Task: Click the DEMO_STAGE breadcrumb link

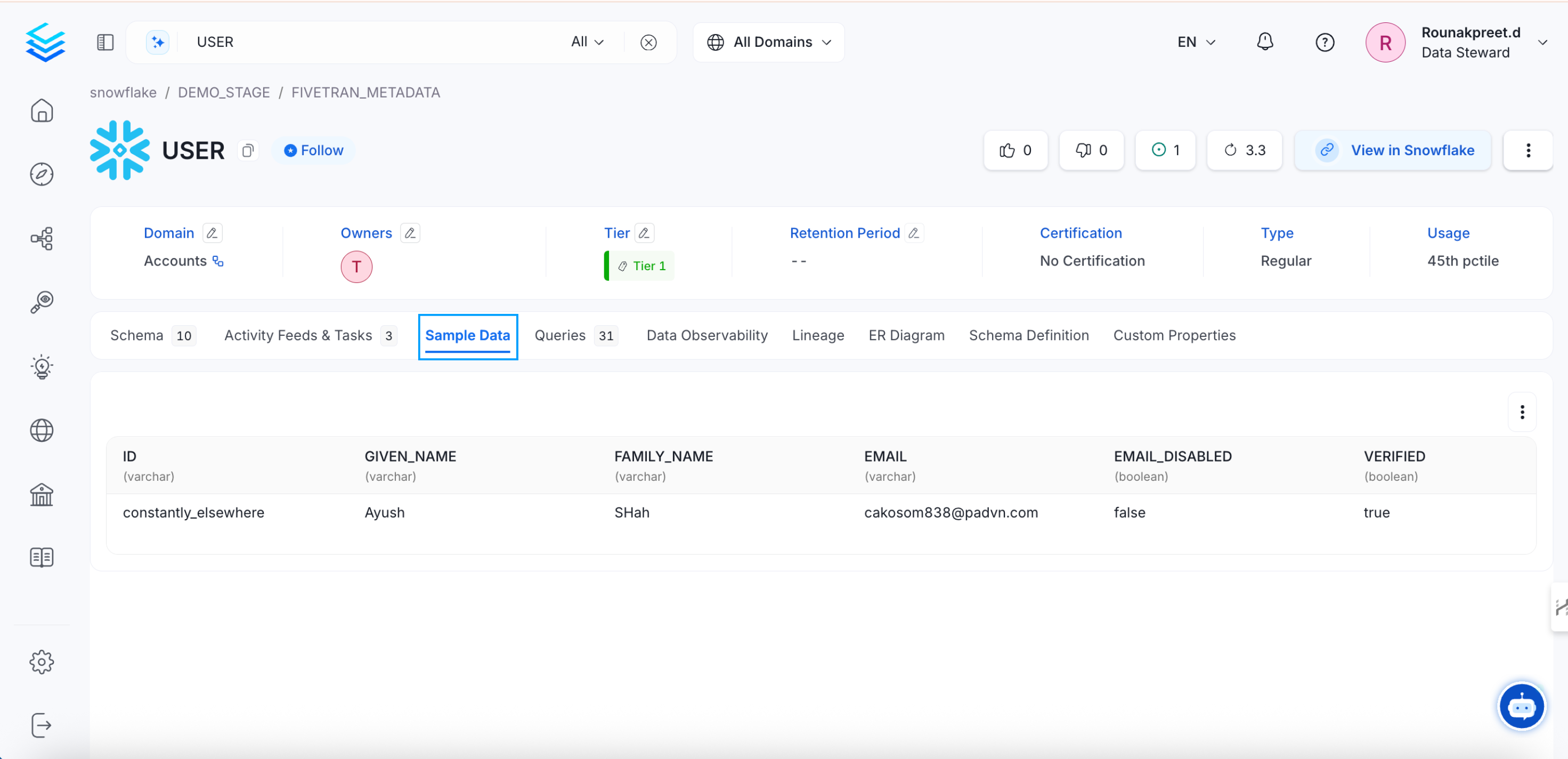Action: point(223,92)
